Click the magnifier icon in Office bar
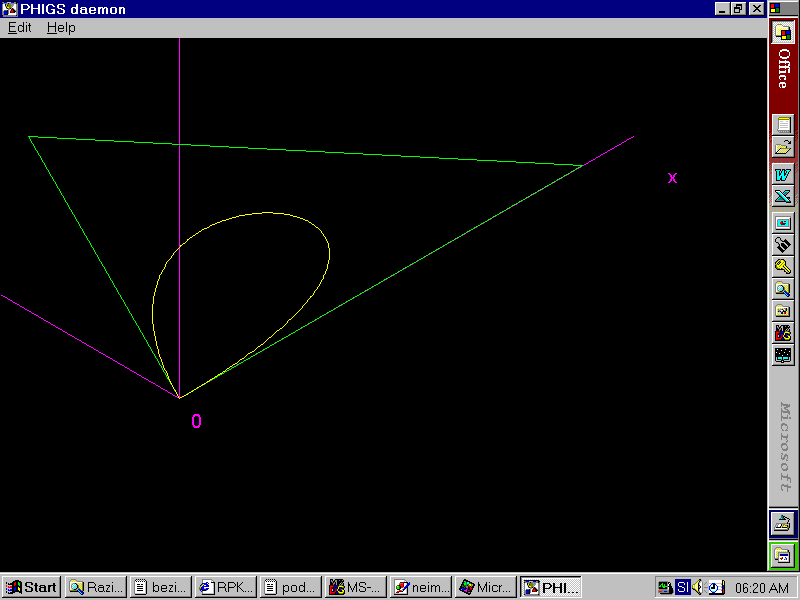This screenshot has height=600, width=800. tap(783, 289)
